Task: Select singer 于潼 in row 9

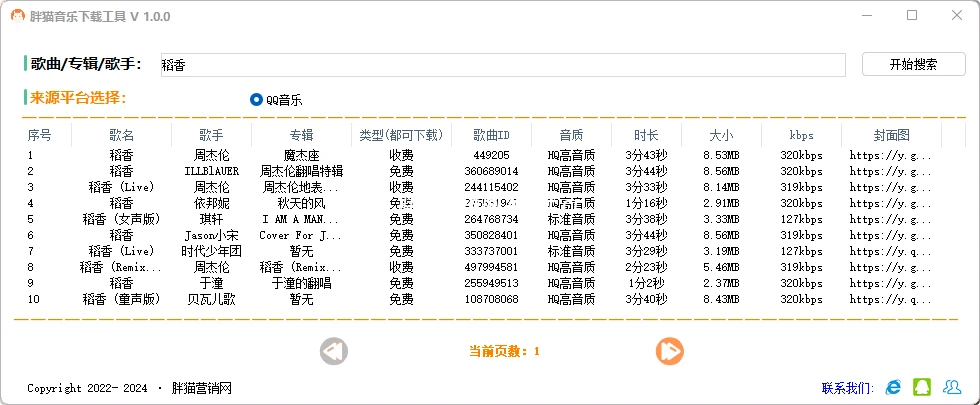Action: pos(211,284)
